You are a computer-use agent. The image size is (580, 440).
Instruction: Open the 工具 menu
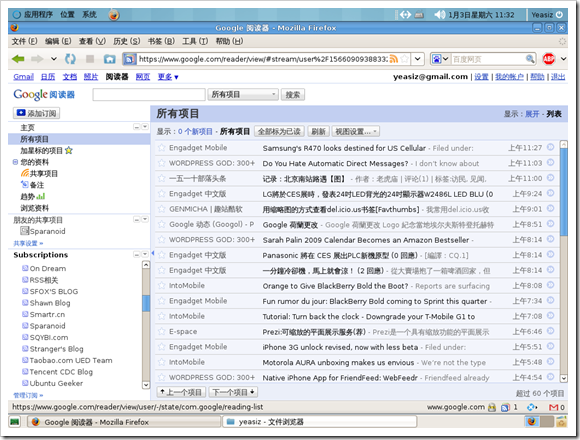coord(195,41)
